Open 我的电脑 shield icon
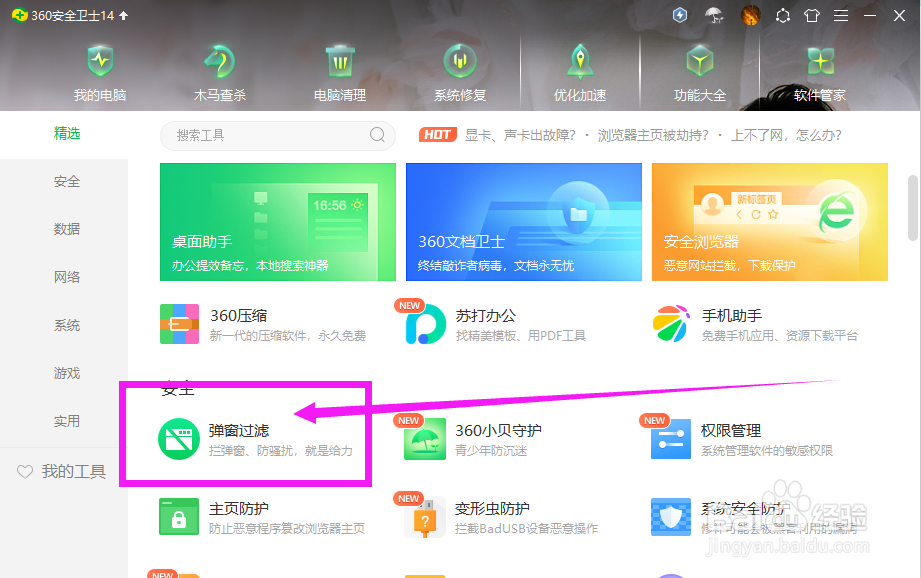The image size is (921, 578). tap(100, 61)
